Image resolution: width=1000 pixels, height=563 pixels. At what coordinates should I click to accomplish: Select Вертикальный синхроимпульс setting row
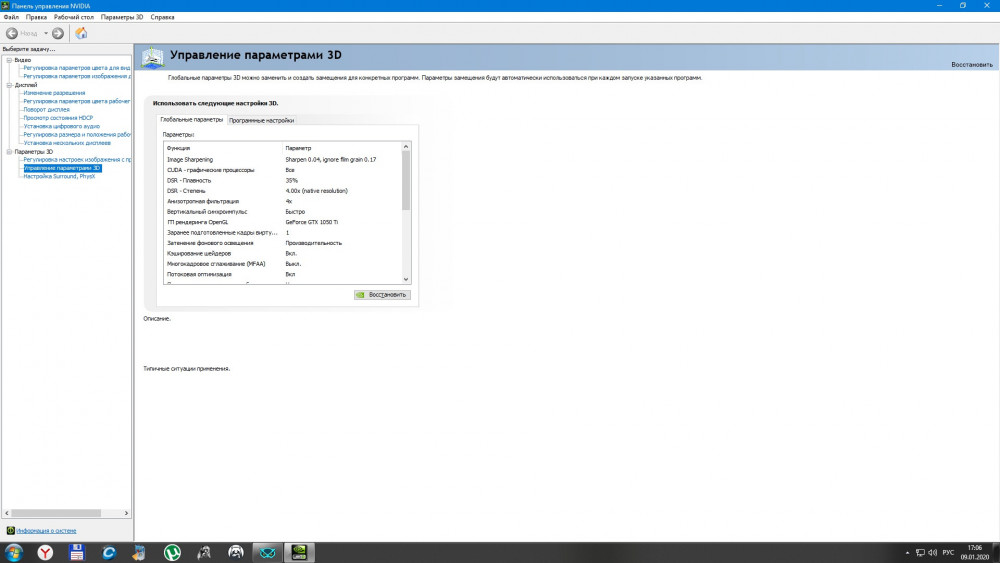click(283, 212)
